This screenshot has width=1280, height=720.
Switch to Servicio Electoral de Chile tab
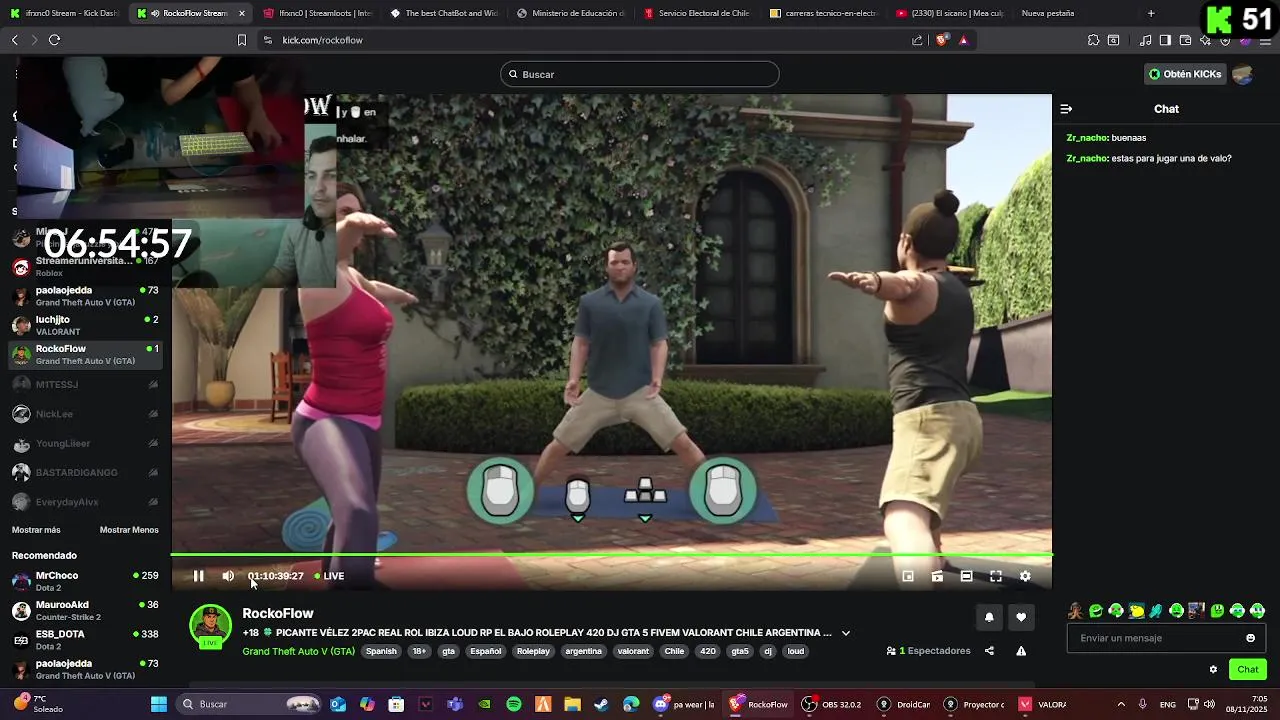(697, 13)
